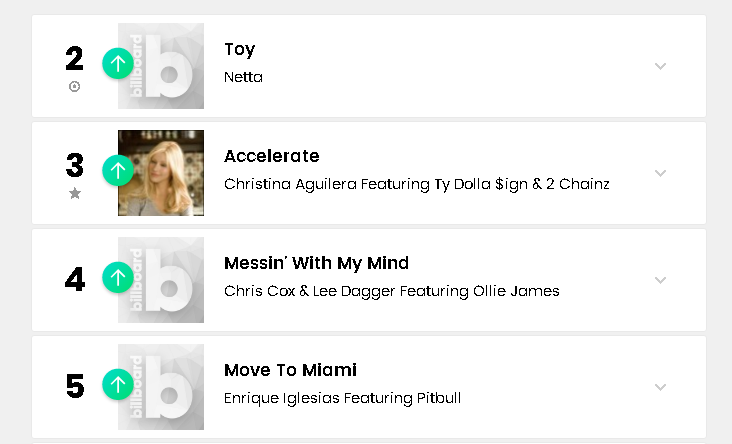
Task: Click the star icon under rank 3
Action: pos(74,194)
